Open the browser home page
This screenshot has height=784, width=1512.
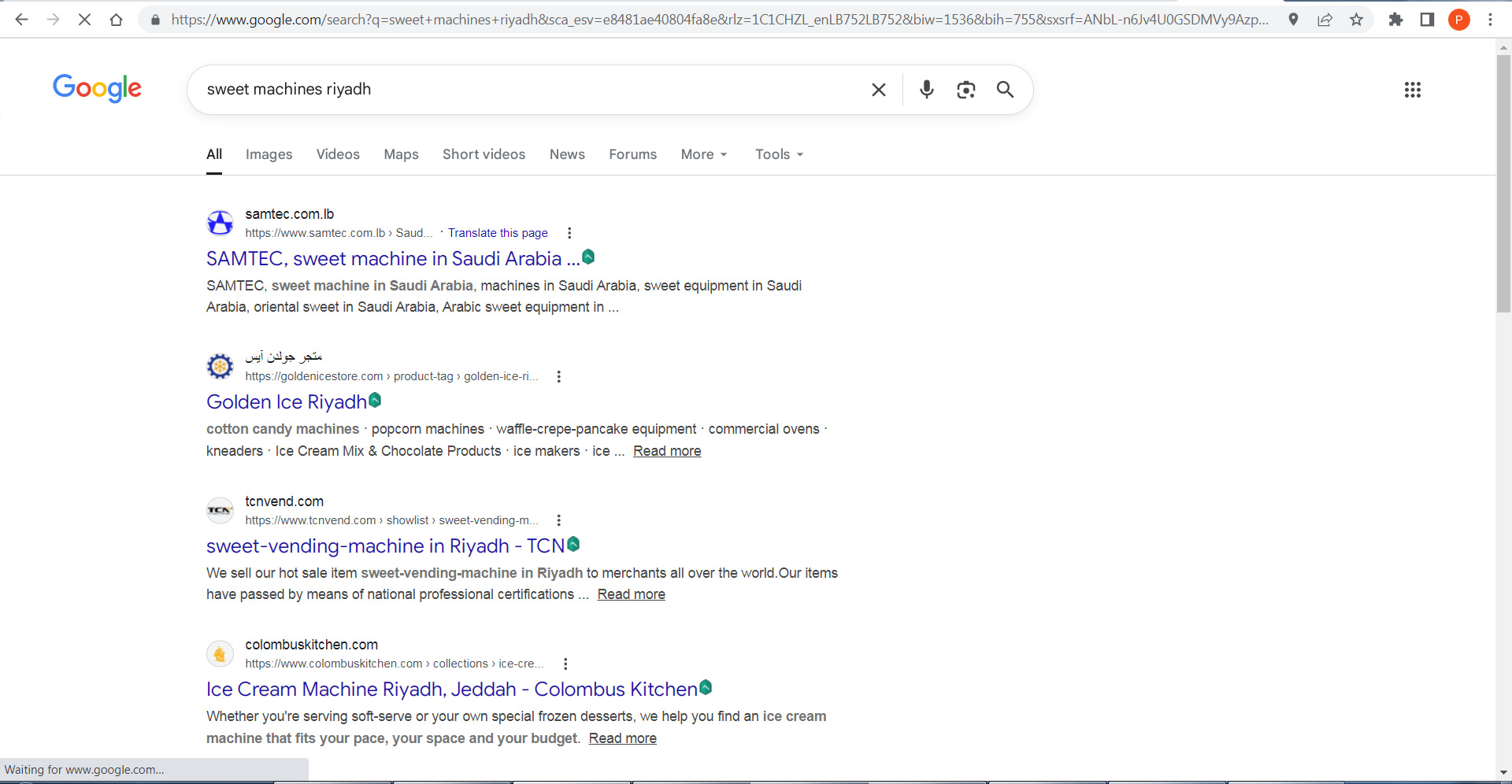(116, 20)
